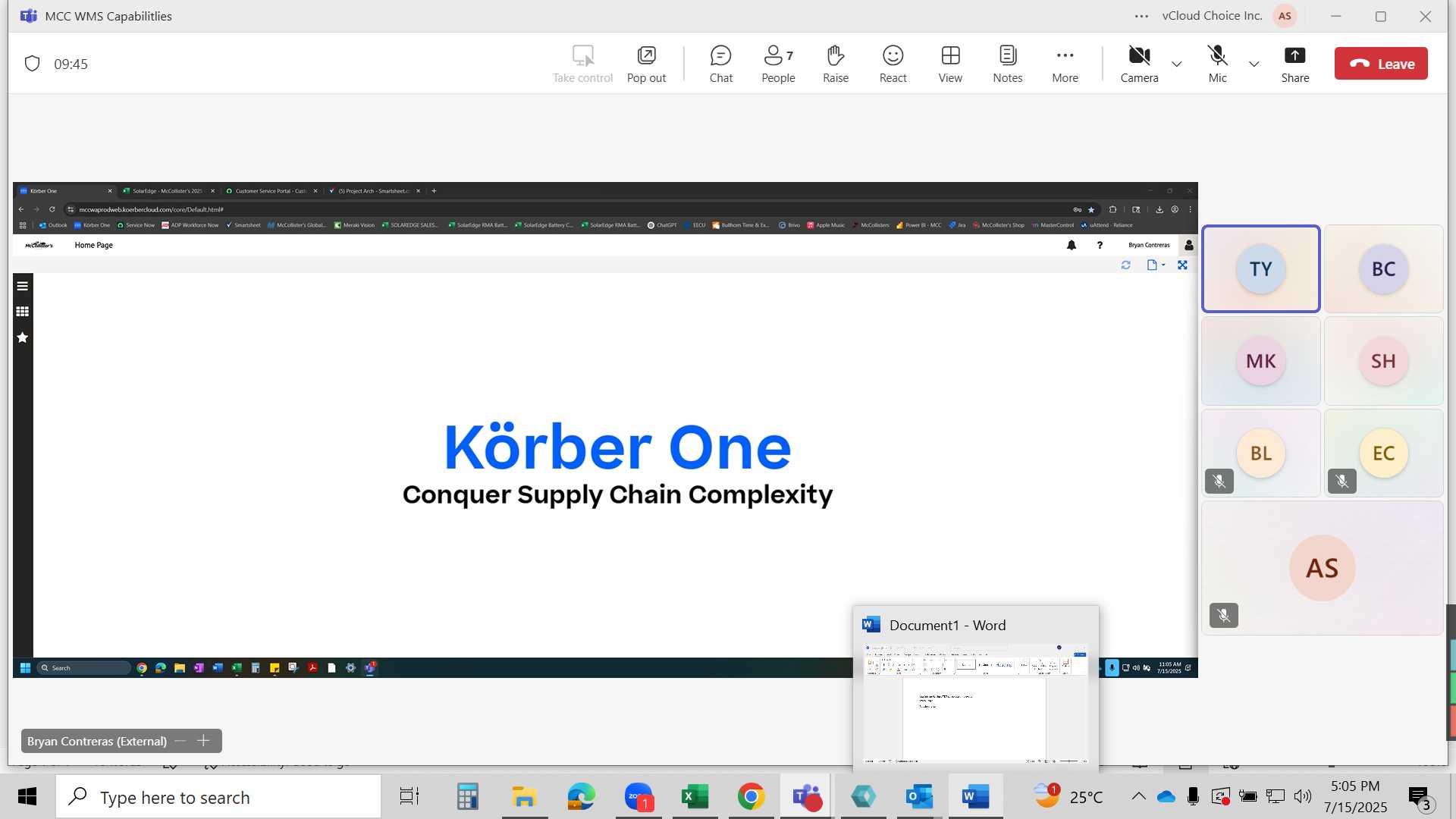Expand the Mic options chevron

click(1254, 64)
